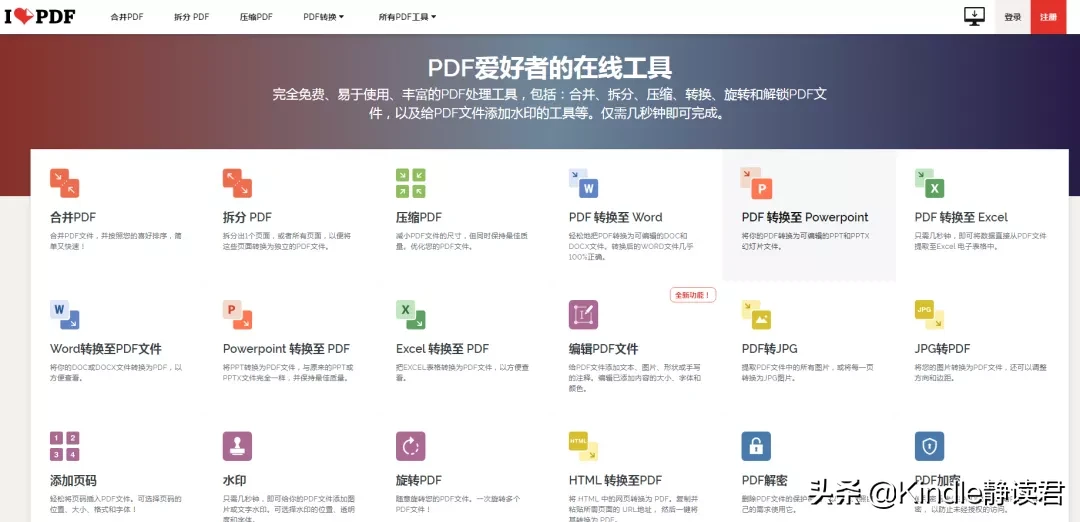
Task: Click the Excel to PDF icon
Action: click(411, 315)
